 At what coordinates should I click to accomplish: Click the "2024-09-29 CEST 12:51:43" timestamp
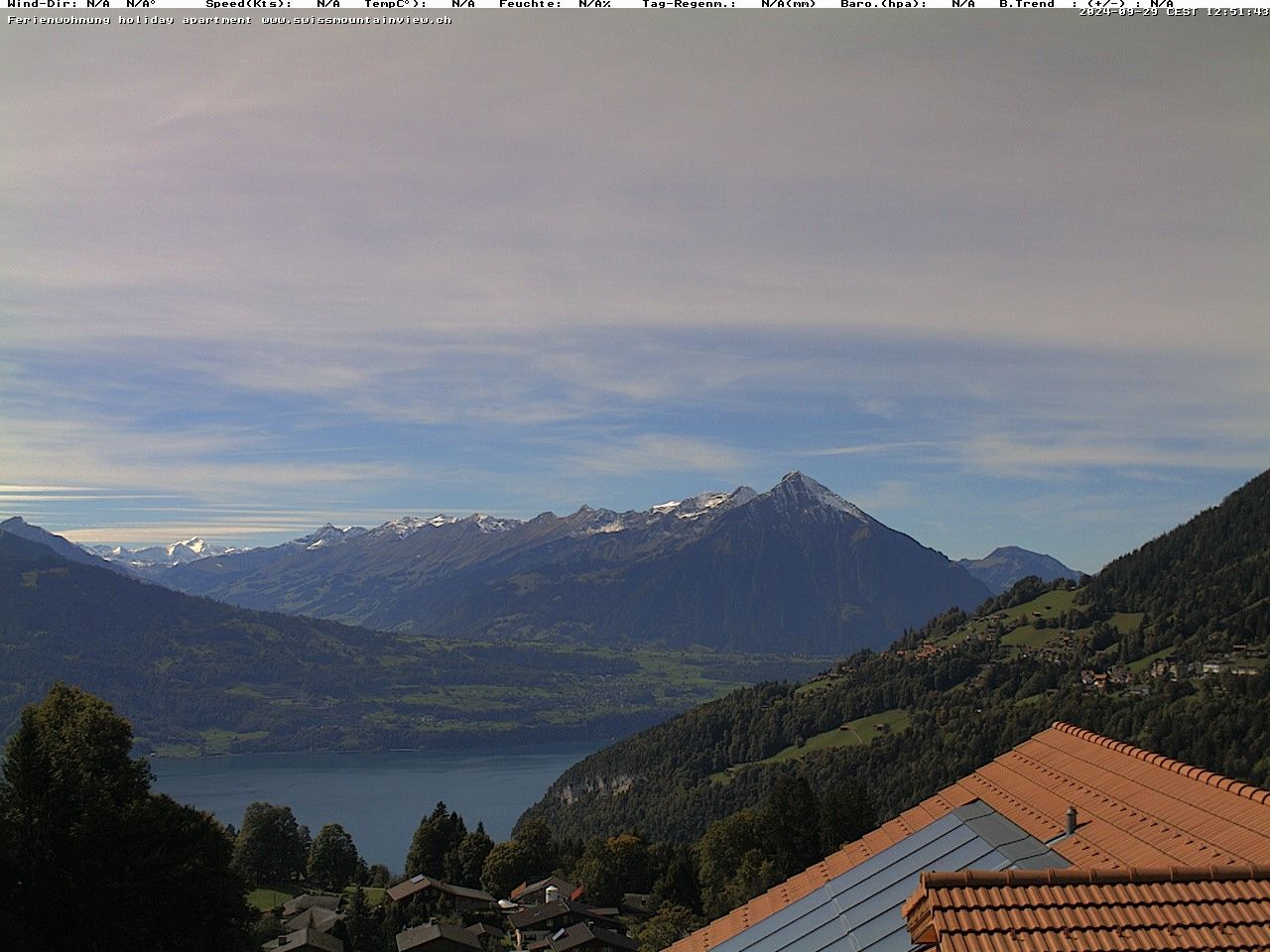(x=1174, y=12)
